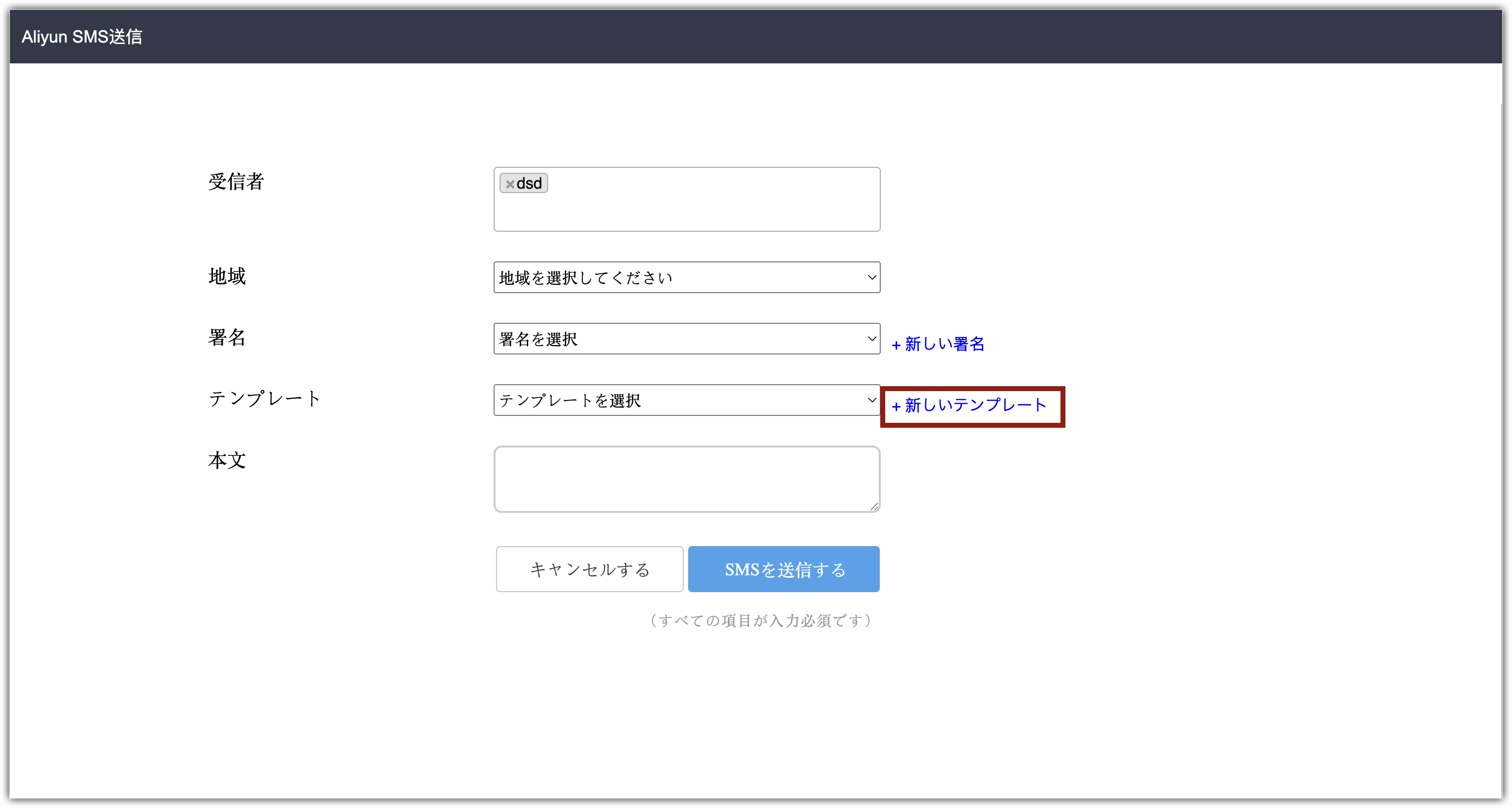Viewport: 1512px width, 808px height.
Task: Open the 地域を選択してください dropdown
Action: [x=686, y=278]
